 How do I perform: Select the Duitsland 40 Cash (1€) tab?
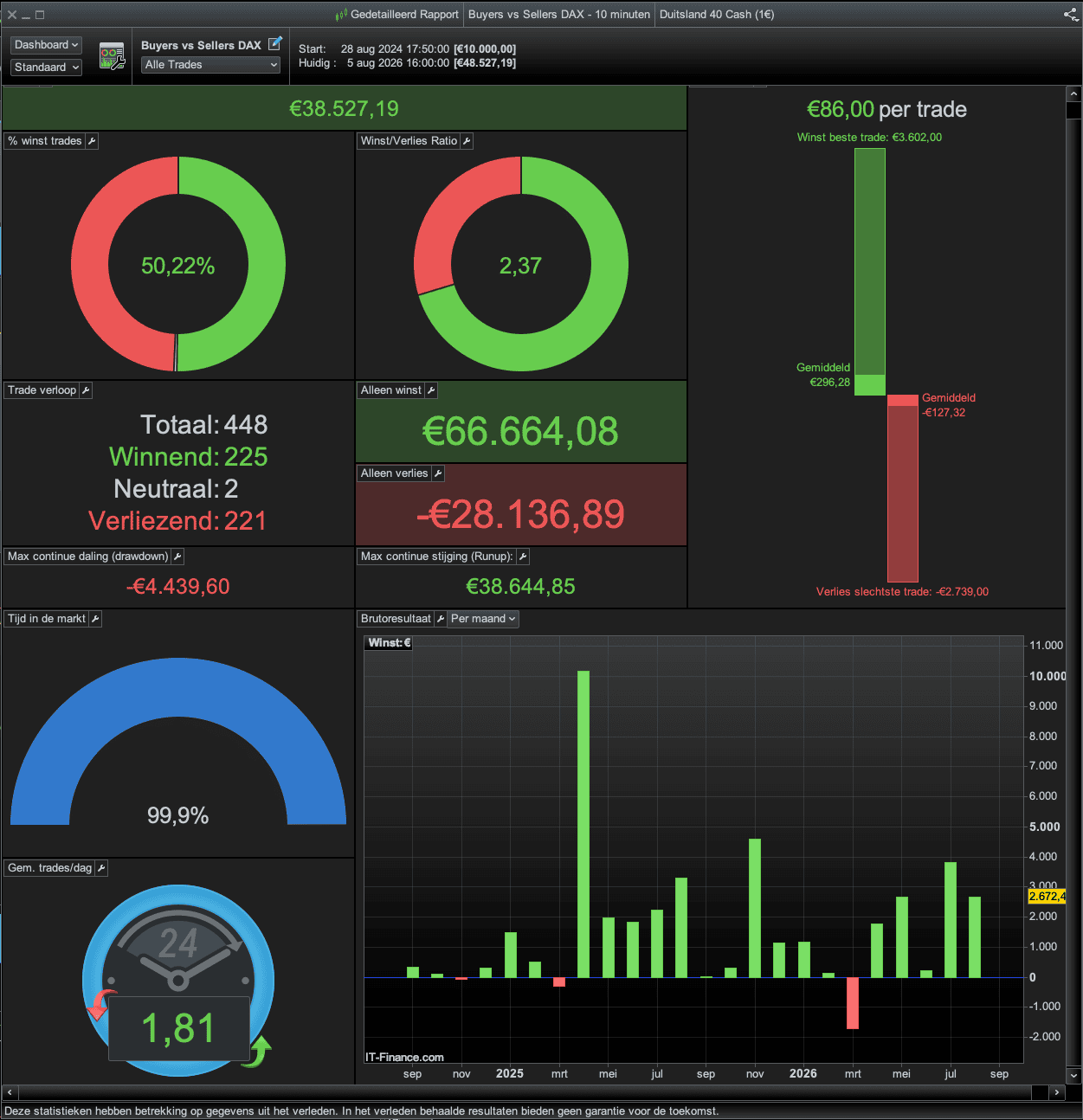tap(717, 14)
